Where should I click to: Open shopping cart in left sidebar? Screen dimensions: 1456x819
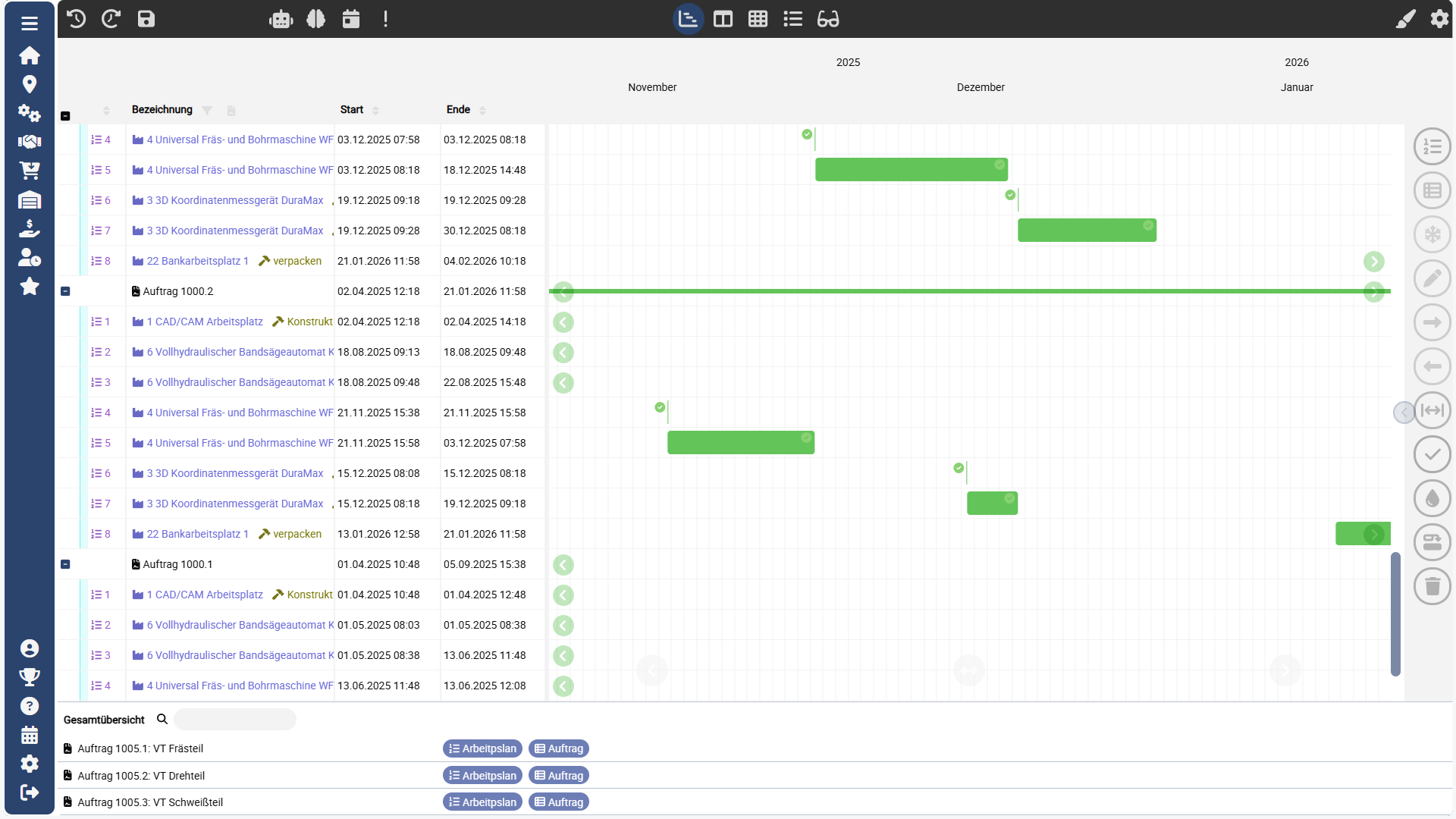point(30,171)
